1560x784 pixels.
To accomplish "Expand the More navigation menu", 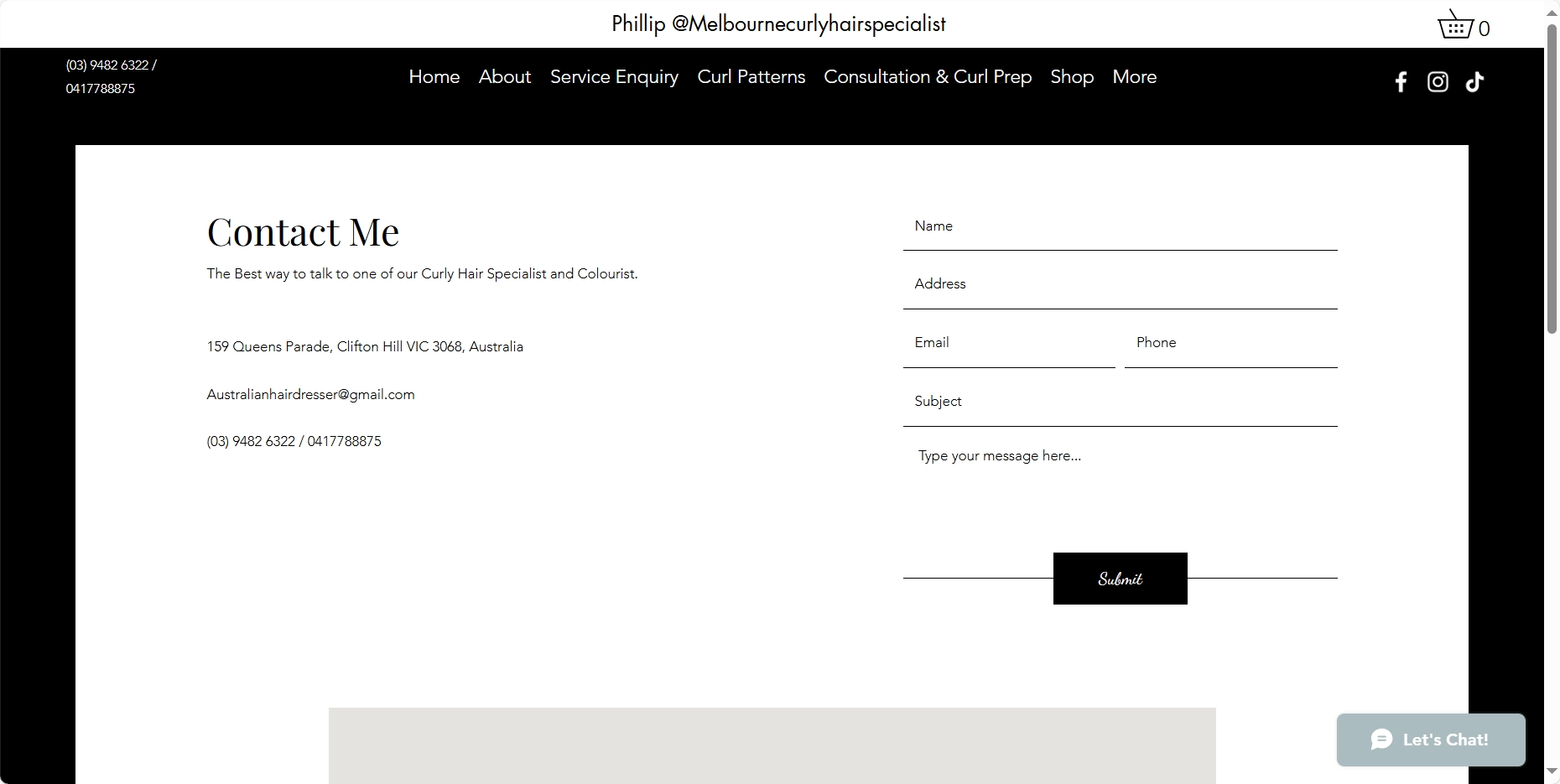I will click(x=1134, y=77).
